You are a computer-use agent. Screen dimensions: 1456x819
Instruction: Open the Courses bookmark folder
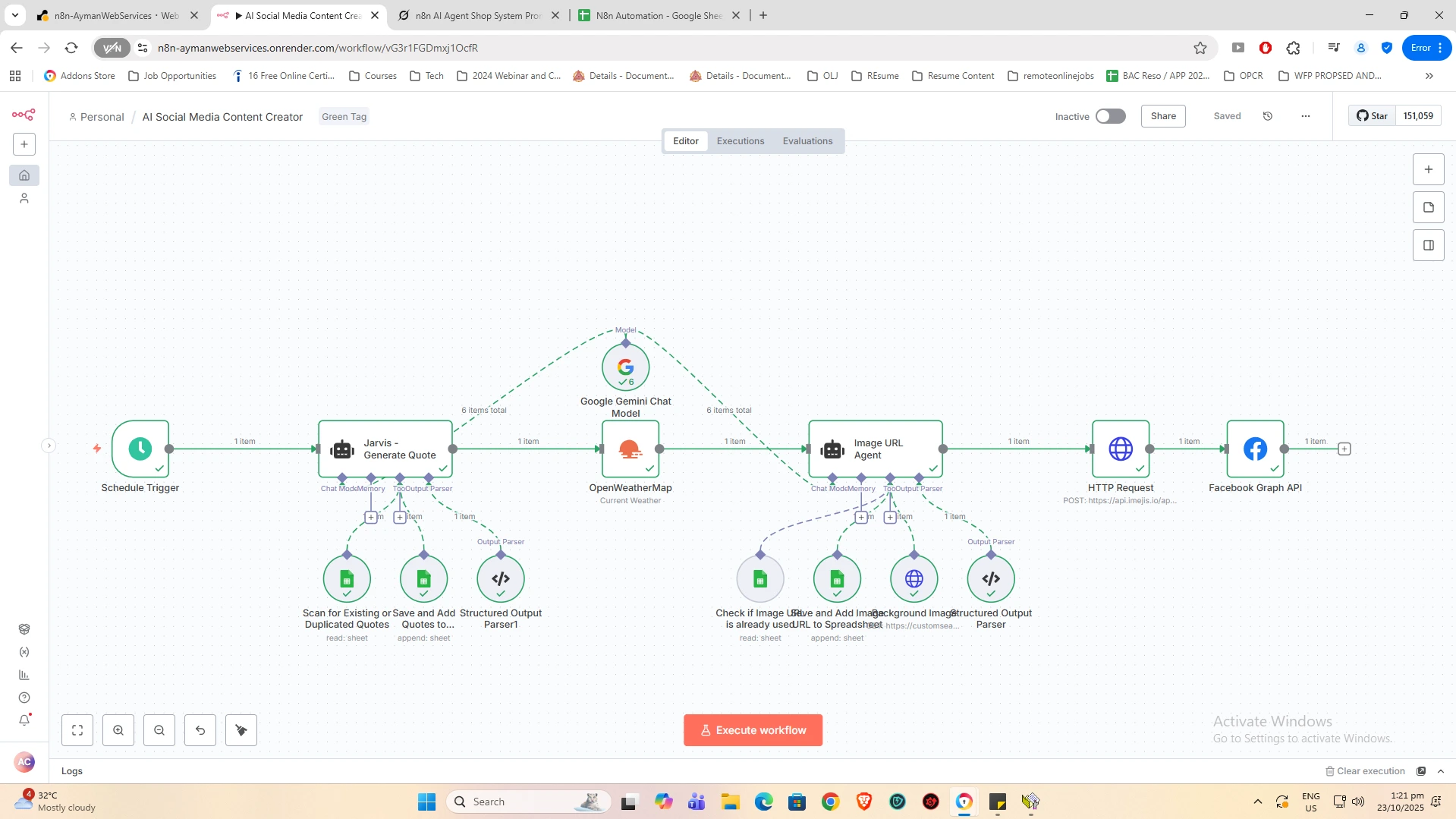click(x=373, y=76)
